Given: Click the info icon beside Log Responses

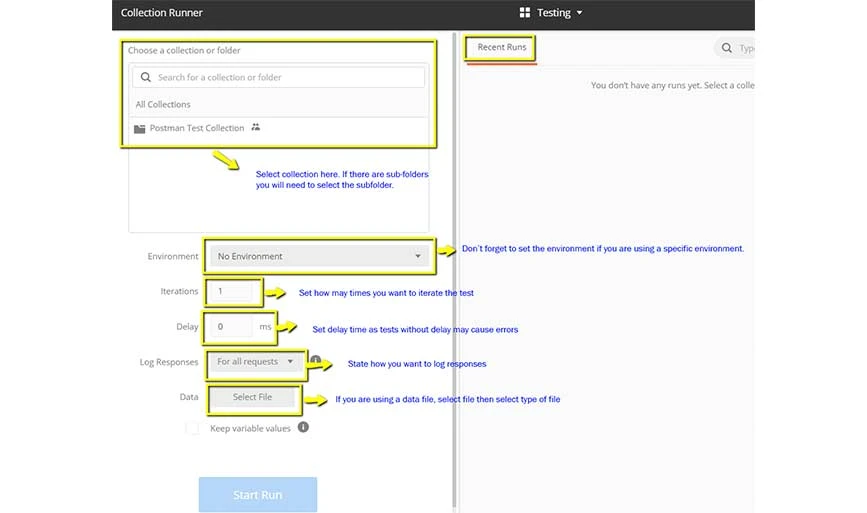Looking at the screenshot, I should (315, 360).
